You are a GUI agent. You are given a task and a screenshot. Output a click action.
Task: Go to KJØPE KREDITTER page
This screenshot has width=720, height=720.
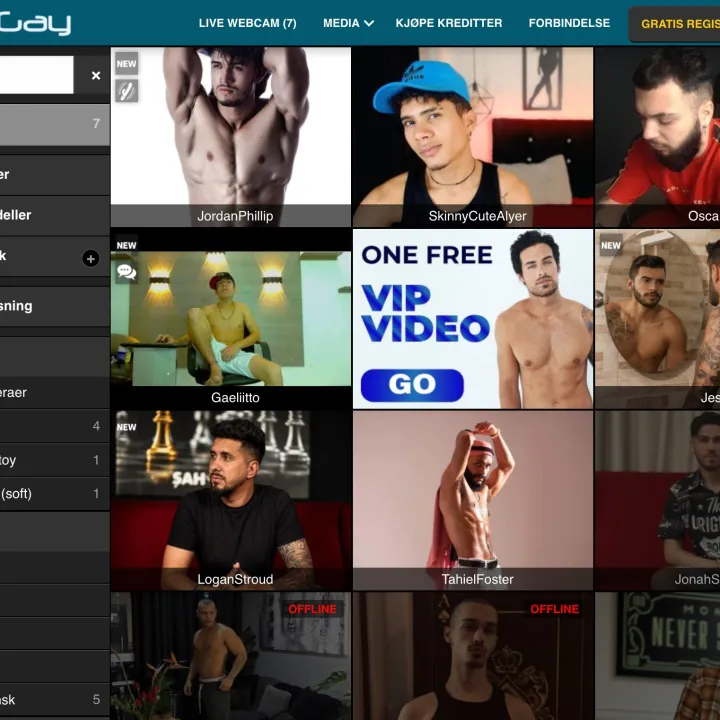[x=449, y=23]
